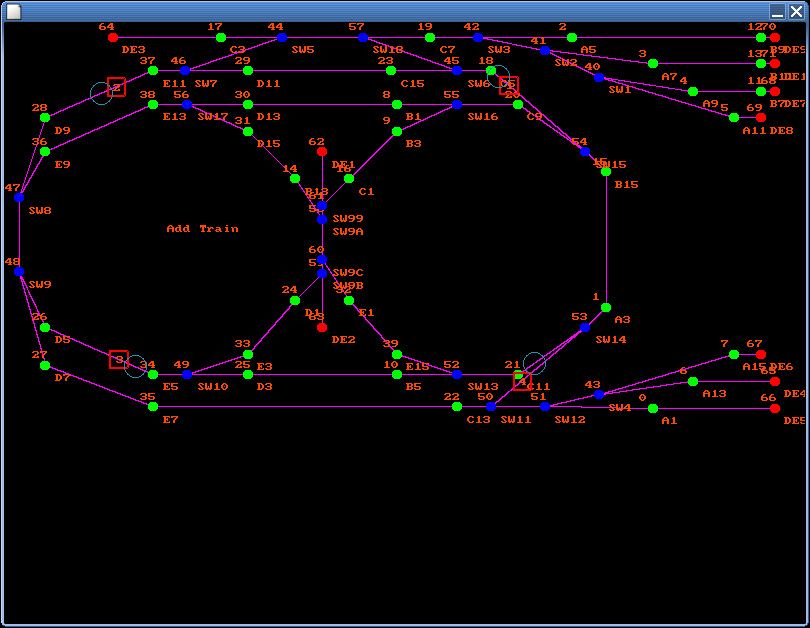Click blue switch node SW14 numbered 53

(585, 327)
